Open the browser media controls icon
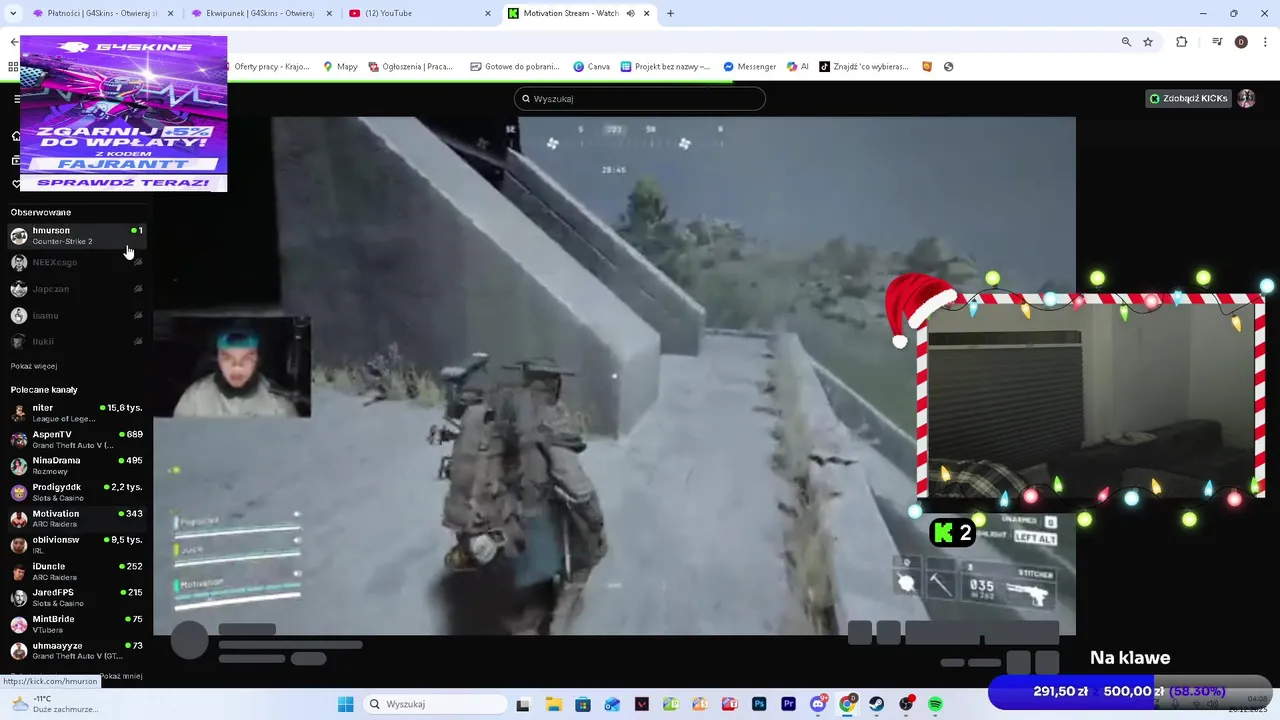Image resolution: width=1280 pixels, height=720 pixels. [x=1217, y=42]
